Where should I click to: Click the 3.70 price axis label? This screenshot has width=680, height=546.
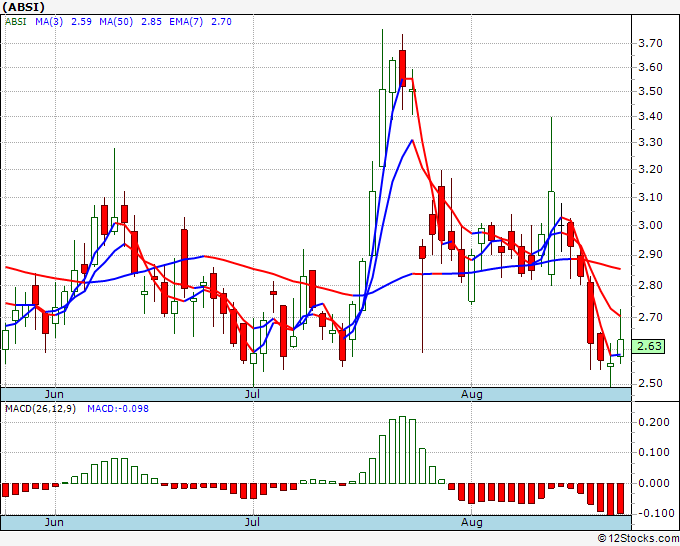pos(650,43)
